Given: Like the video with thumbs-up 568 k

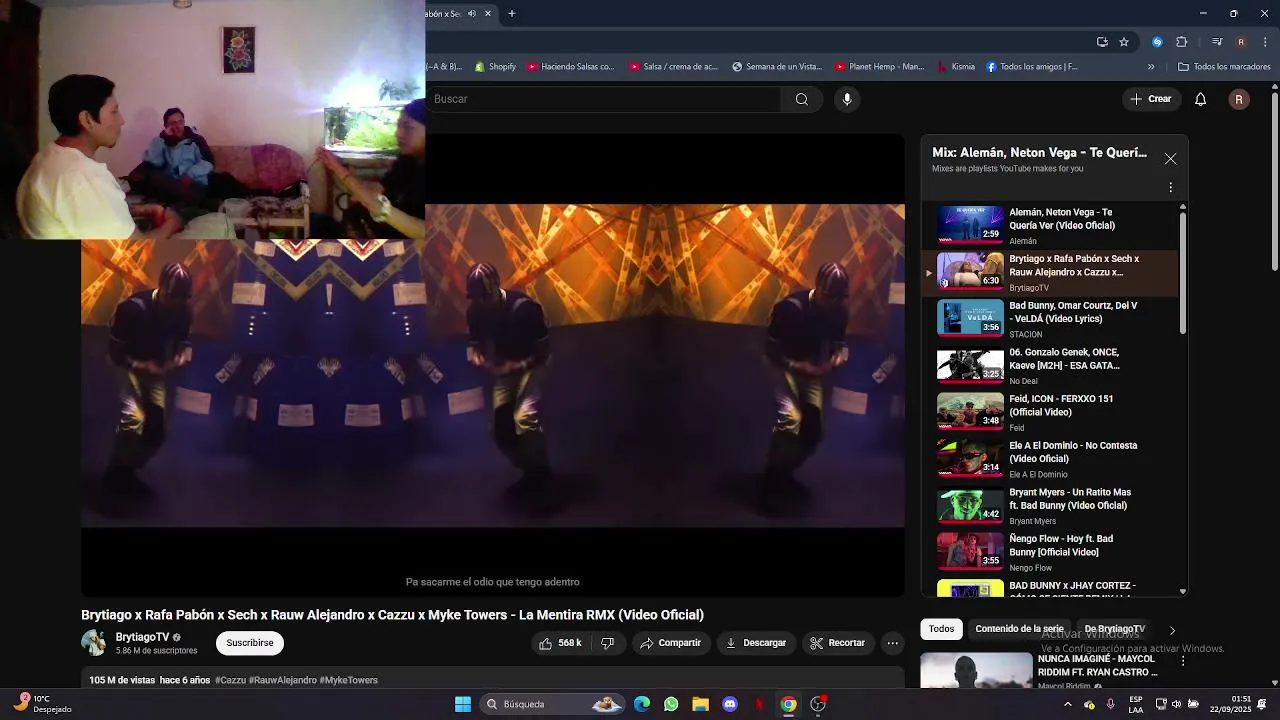Looking at the screenshot, I should pyautogui.click(x=560, y=643).
